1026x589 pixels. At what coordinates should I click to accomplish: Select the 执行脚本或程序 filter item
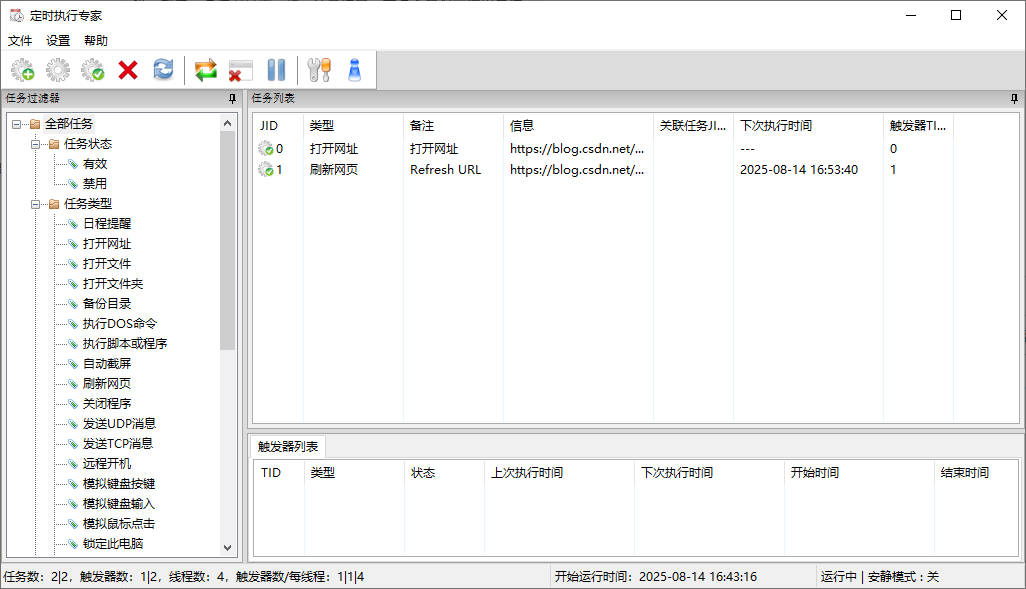coord(125,344)
